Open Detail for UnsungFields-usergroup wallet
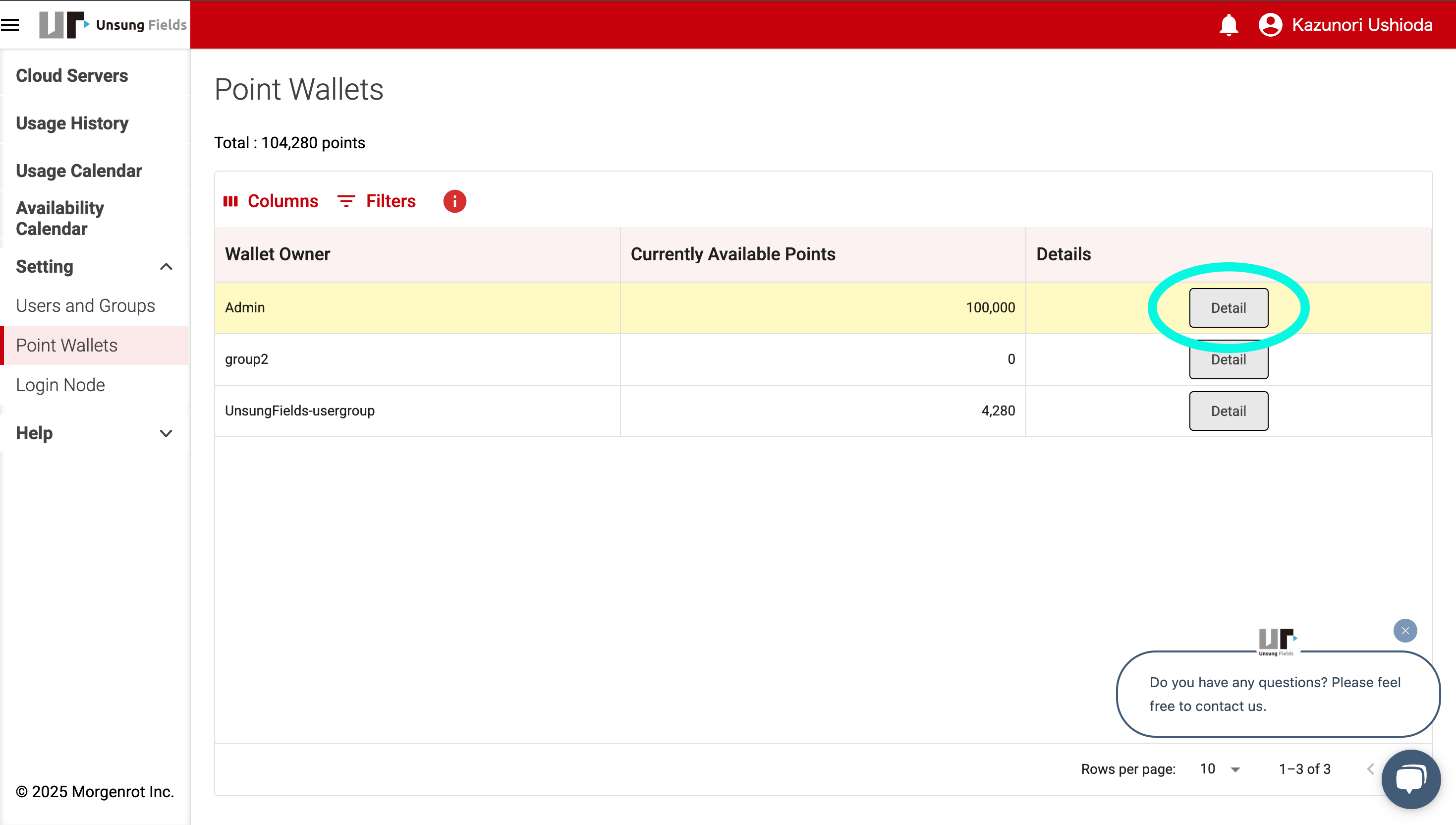 tap(1228, 411)
